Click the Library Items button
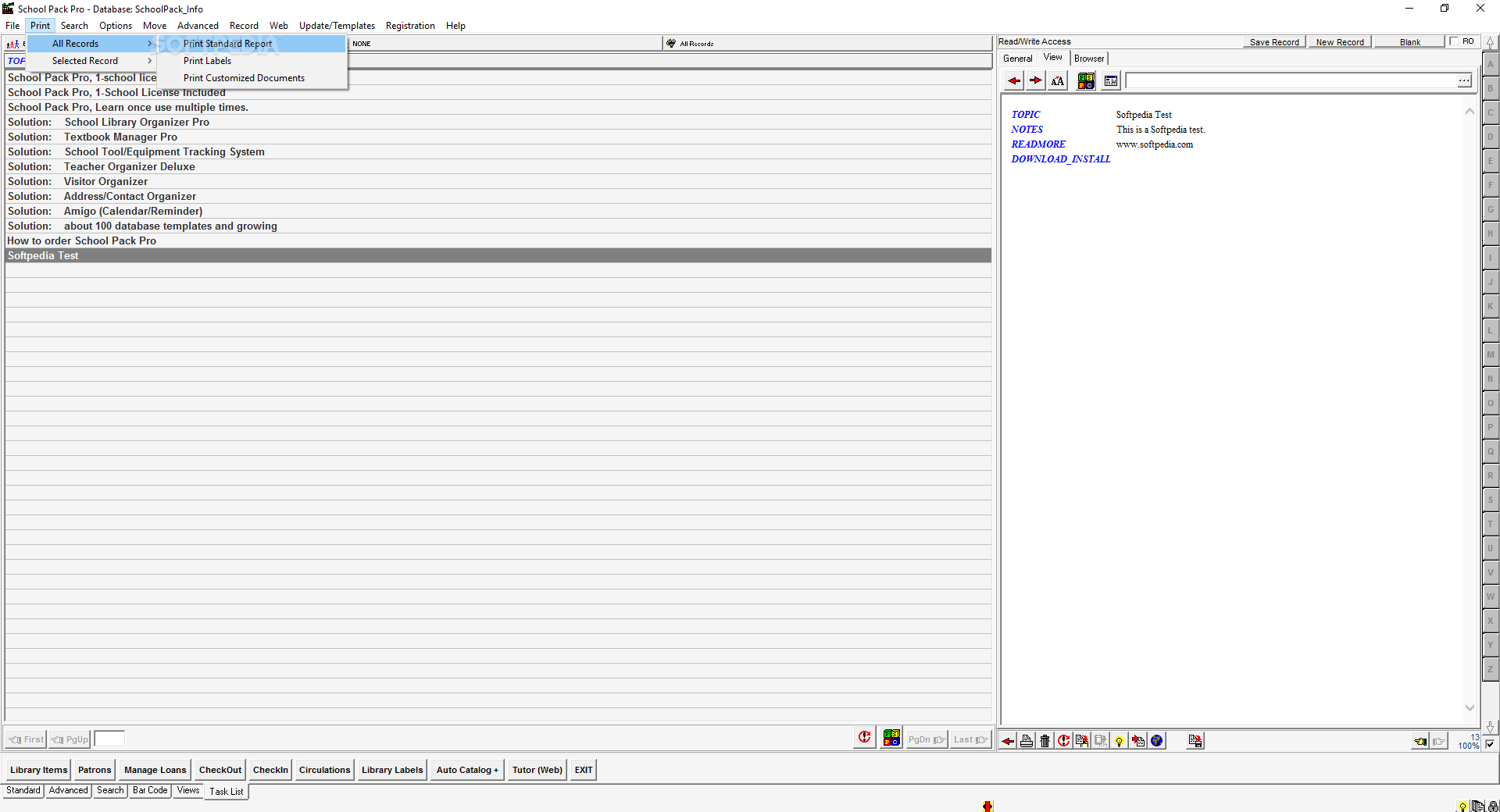The height and width of the screenshot is (812, 1500). [x=39, y=770]
